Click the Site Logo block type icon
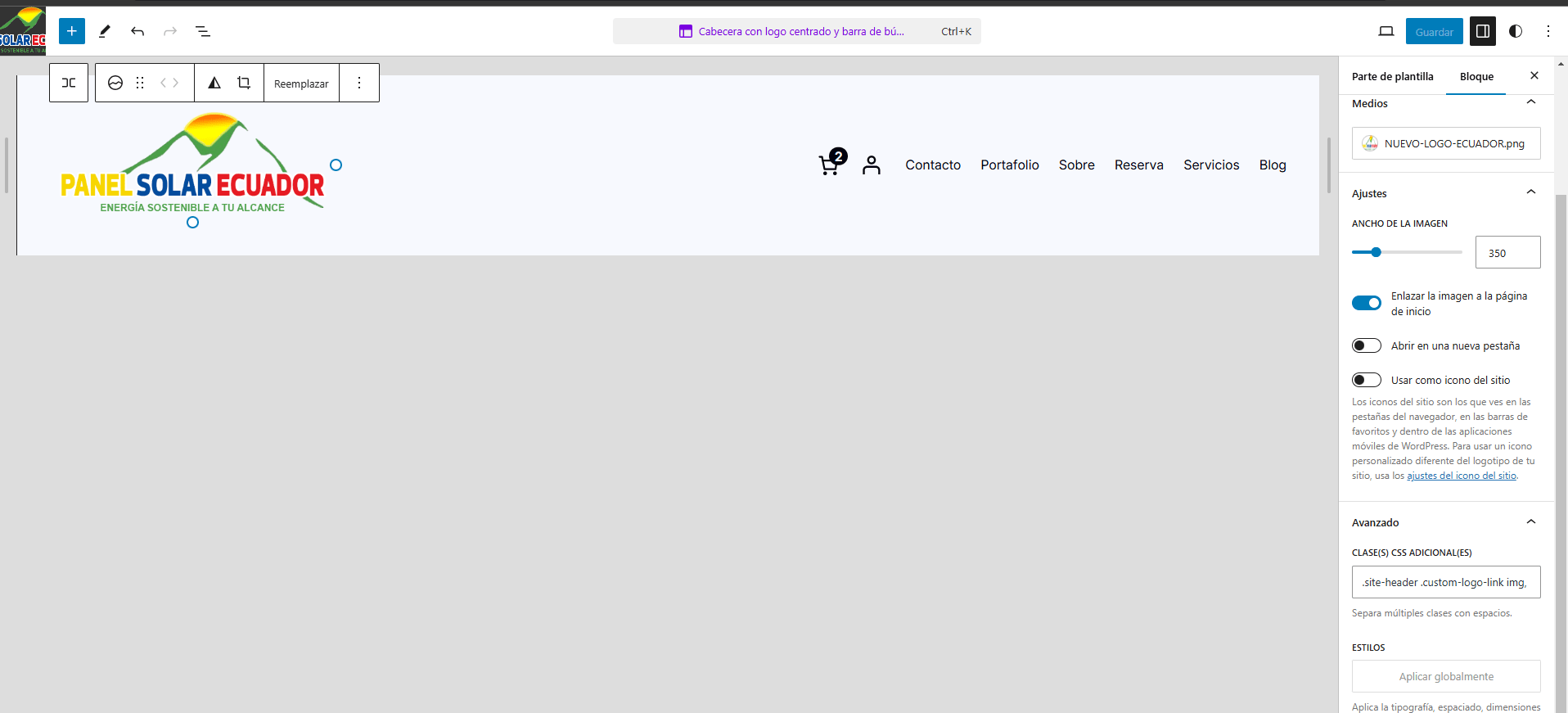Viewport: 1568px width, 713px height. click(115, 83)
